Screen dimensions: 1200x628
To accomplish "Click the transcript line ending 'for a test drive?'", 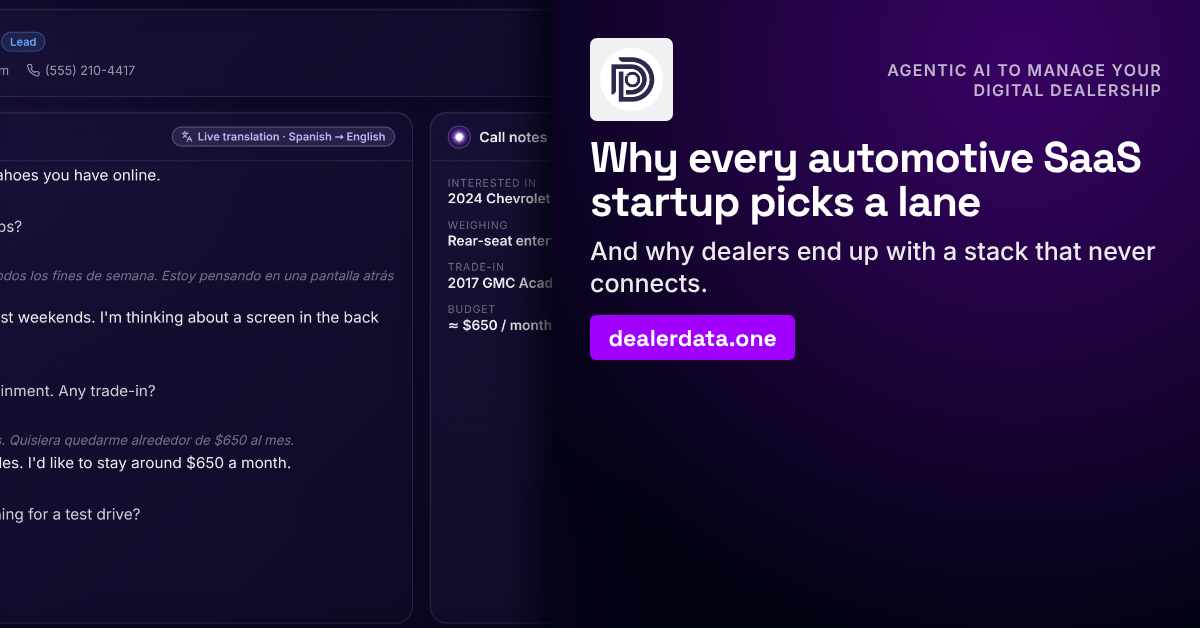I will 70,514.
